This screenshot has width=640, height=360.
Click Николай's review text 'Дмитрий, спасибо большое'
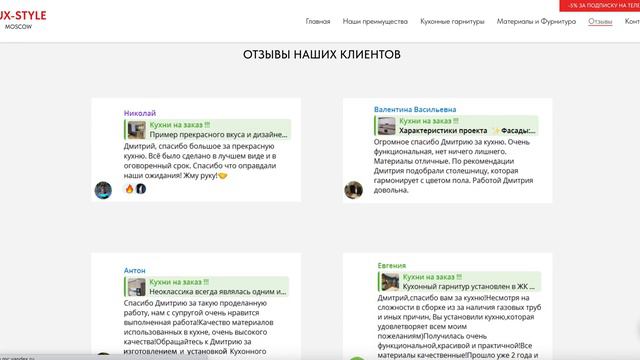pyautogui.click(x=168, y=146)
